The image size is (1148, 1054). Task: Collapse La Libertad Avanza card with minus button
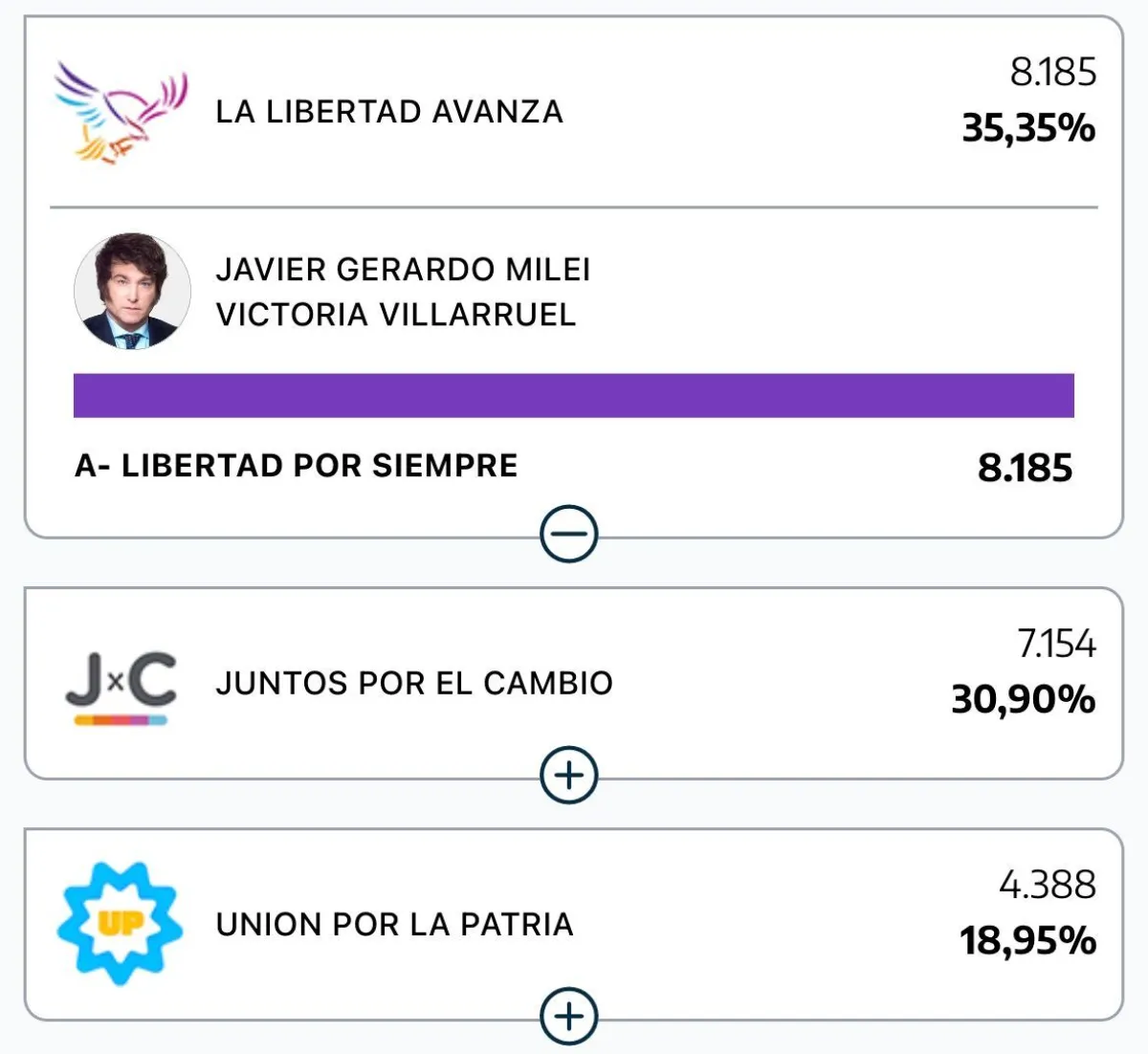[x=569, y=534]
